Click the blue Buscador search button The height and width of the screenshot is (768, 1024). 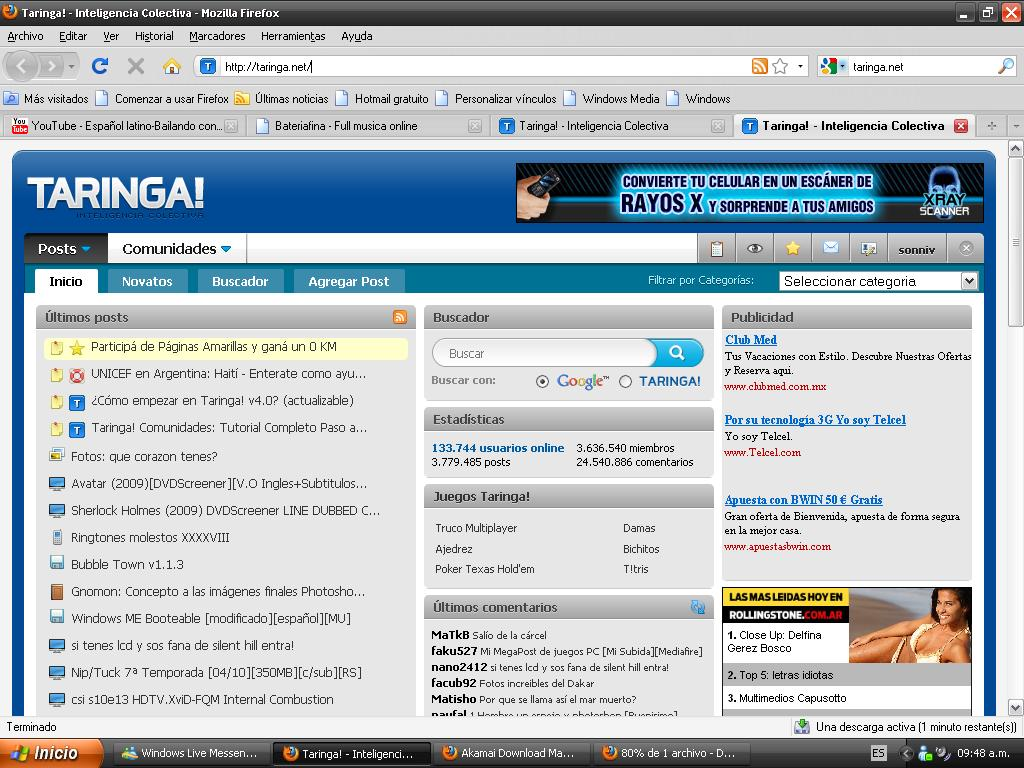click(677, 353)
